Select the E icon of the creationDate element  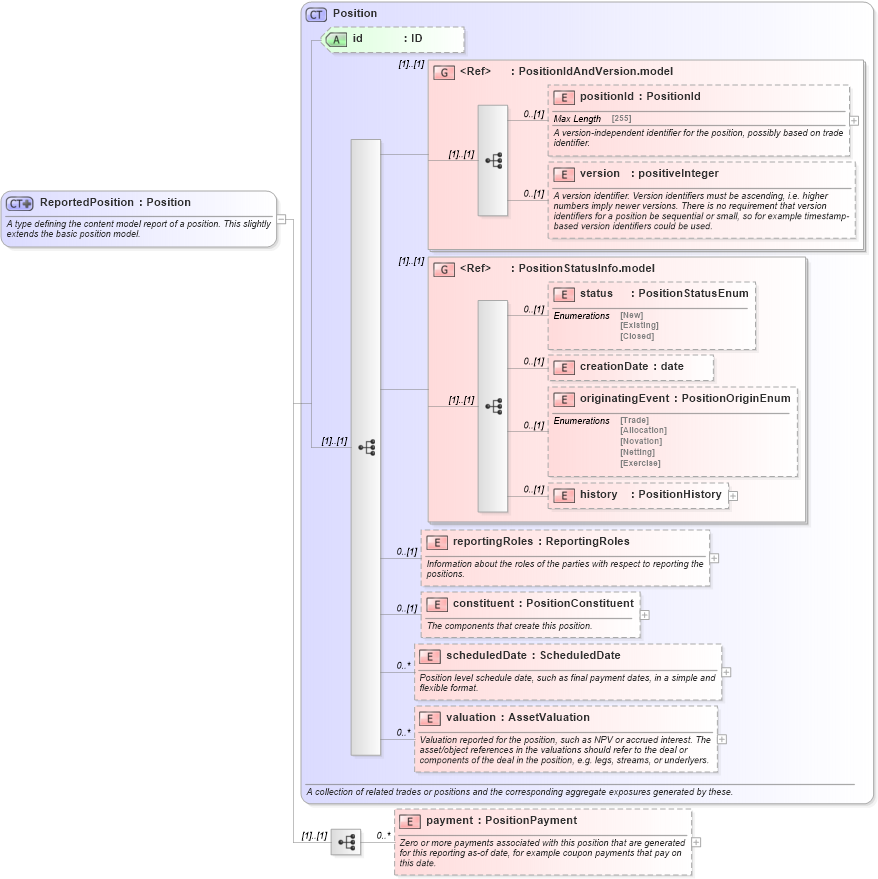coord(563,367)
